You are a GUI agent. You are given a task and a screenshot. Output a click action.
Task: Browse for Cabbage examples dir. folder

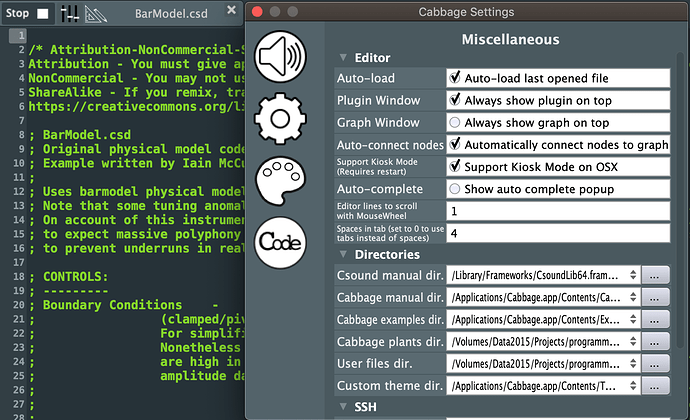click(655, 319)
